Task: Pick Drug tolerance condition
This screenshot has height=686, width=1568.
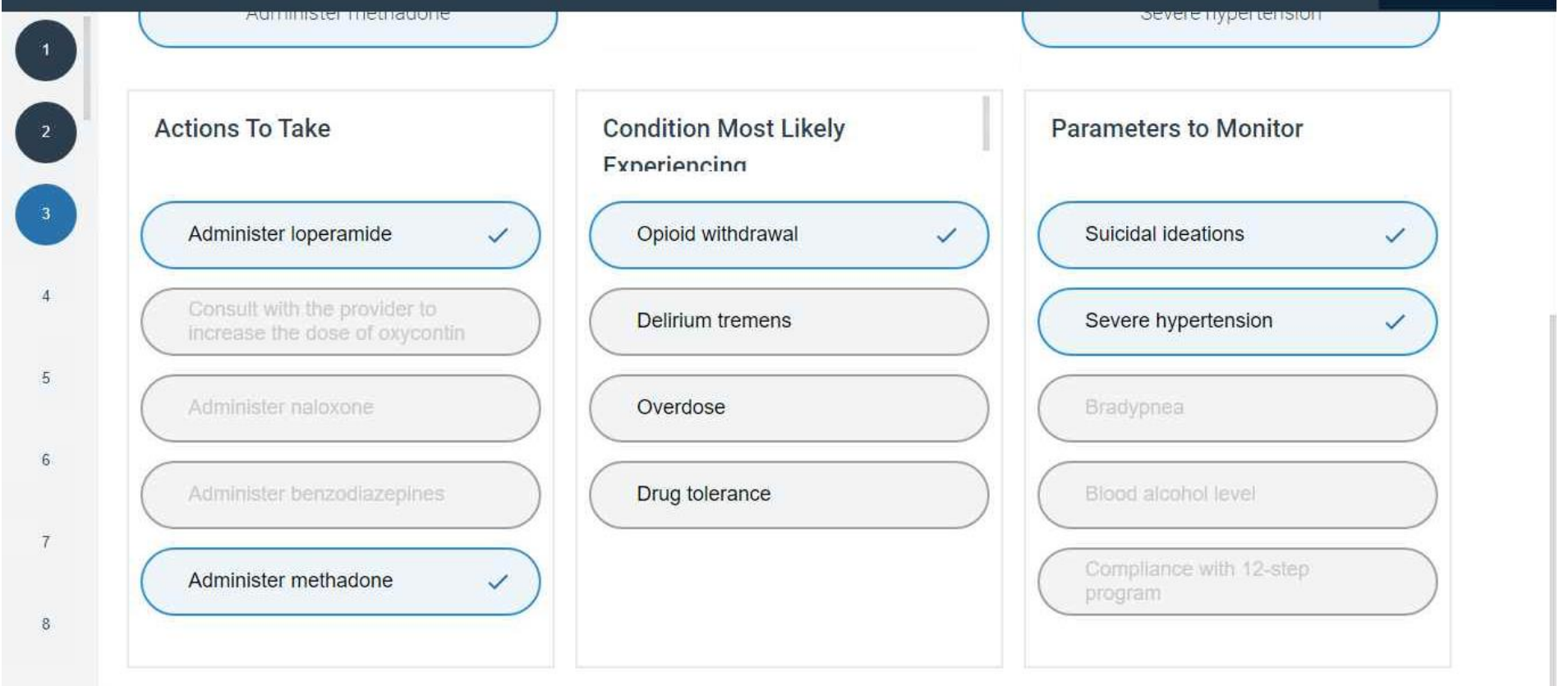Action: click(x=789, y=495)
